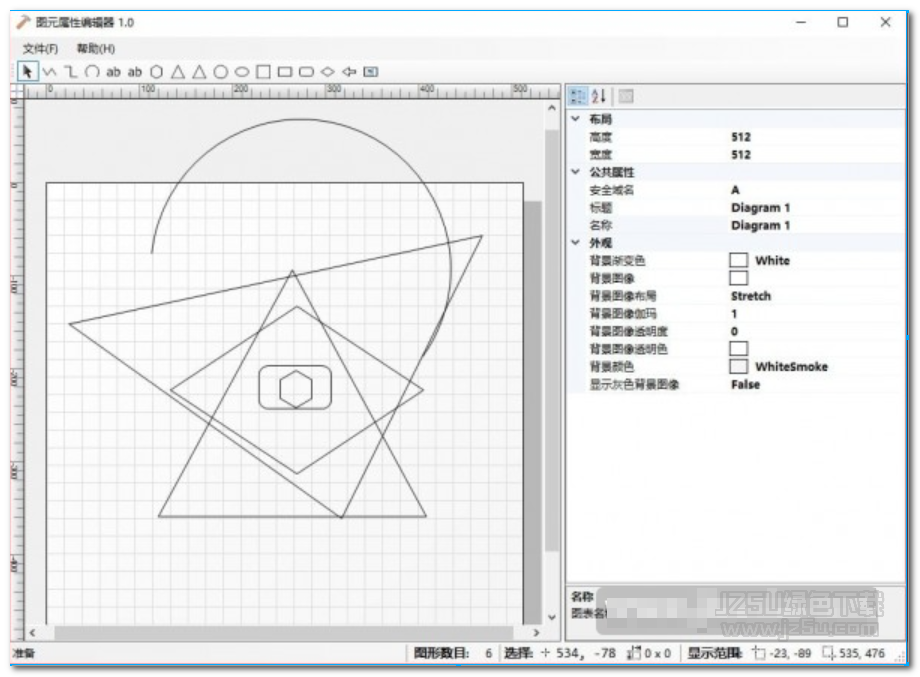Select the pointer selection tool
Screen dimensions: 920x677
click(x=27, y=72)
